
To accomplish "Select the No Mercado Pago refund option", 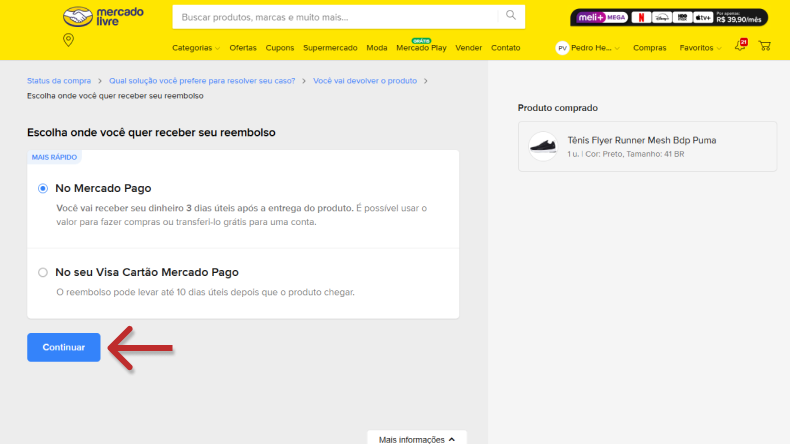I will point(43,188).
